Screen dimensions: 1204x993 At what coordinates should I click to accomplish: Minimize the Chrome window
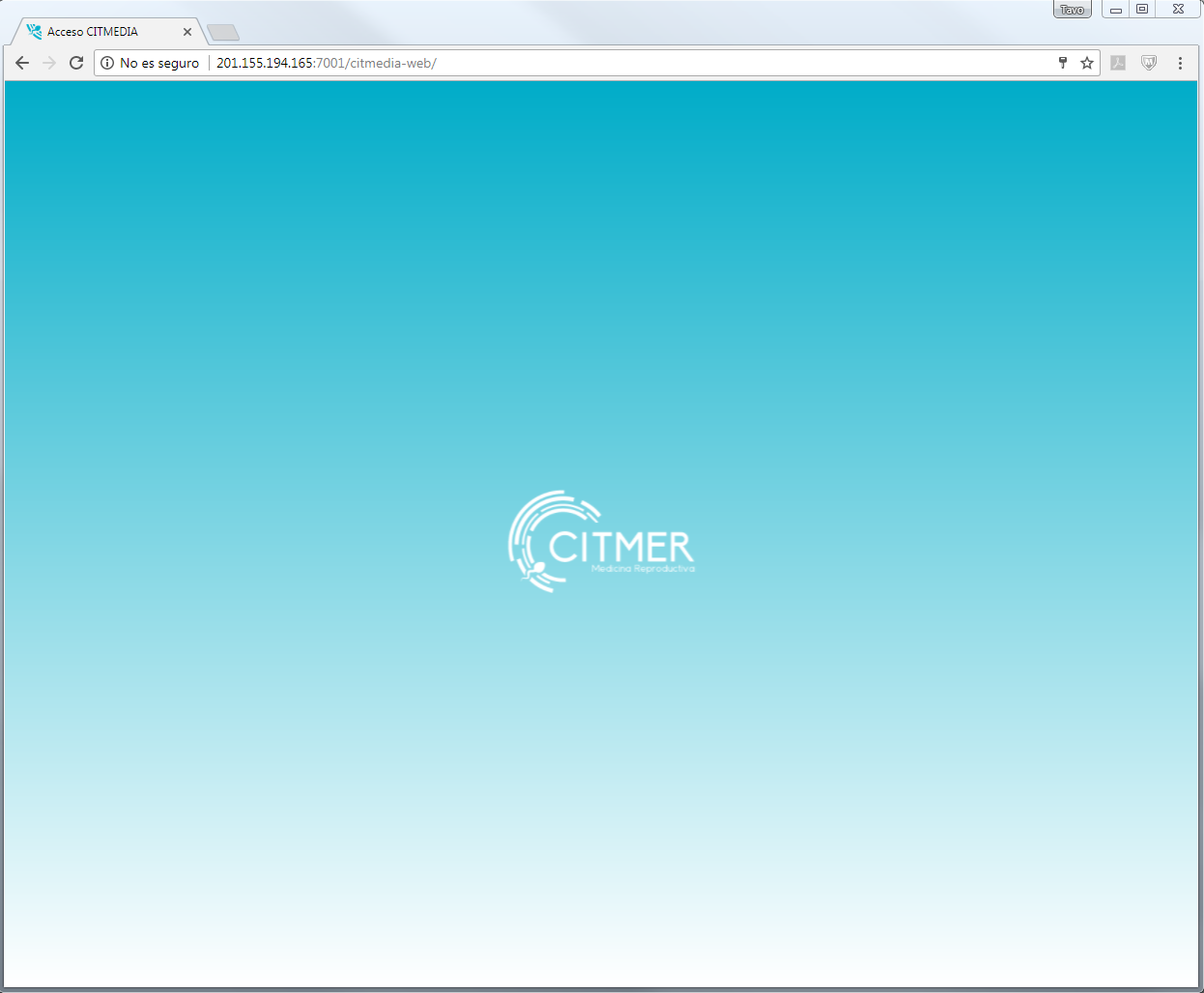coord(1115,10)
